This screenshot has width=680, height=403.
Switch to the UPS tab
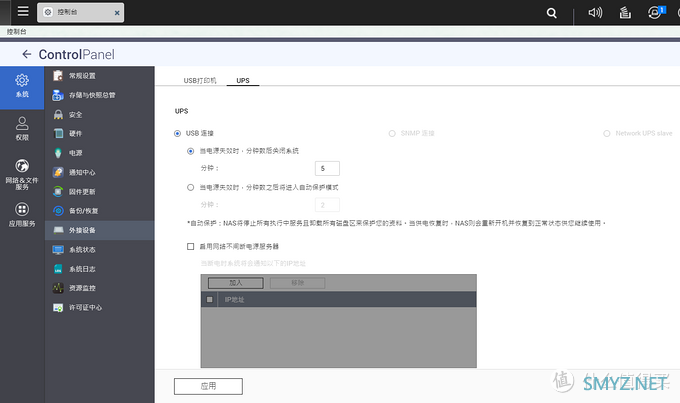point(243,80)
